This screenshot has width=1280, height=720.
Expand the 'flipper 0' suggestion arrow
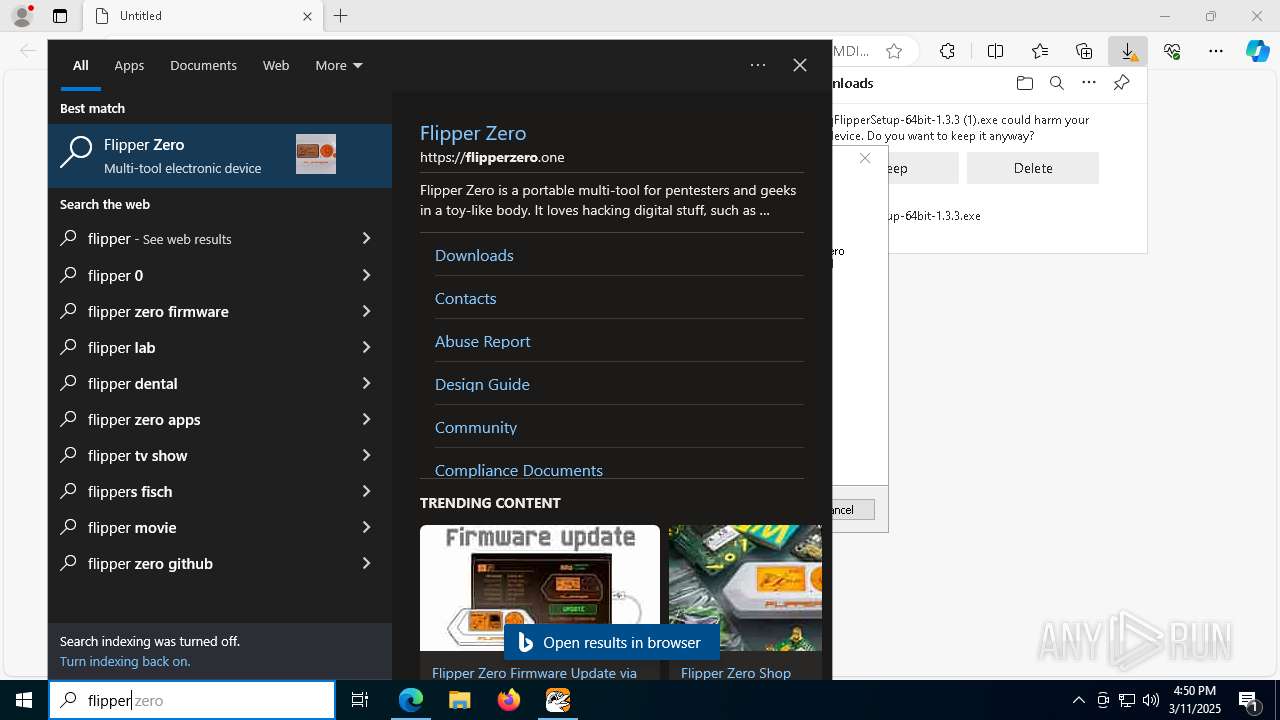point(366,275)
